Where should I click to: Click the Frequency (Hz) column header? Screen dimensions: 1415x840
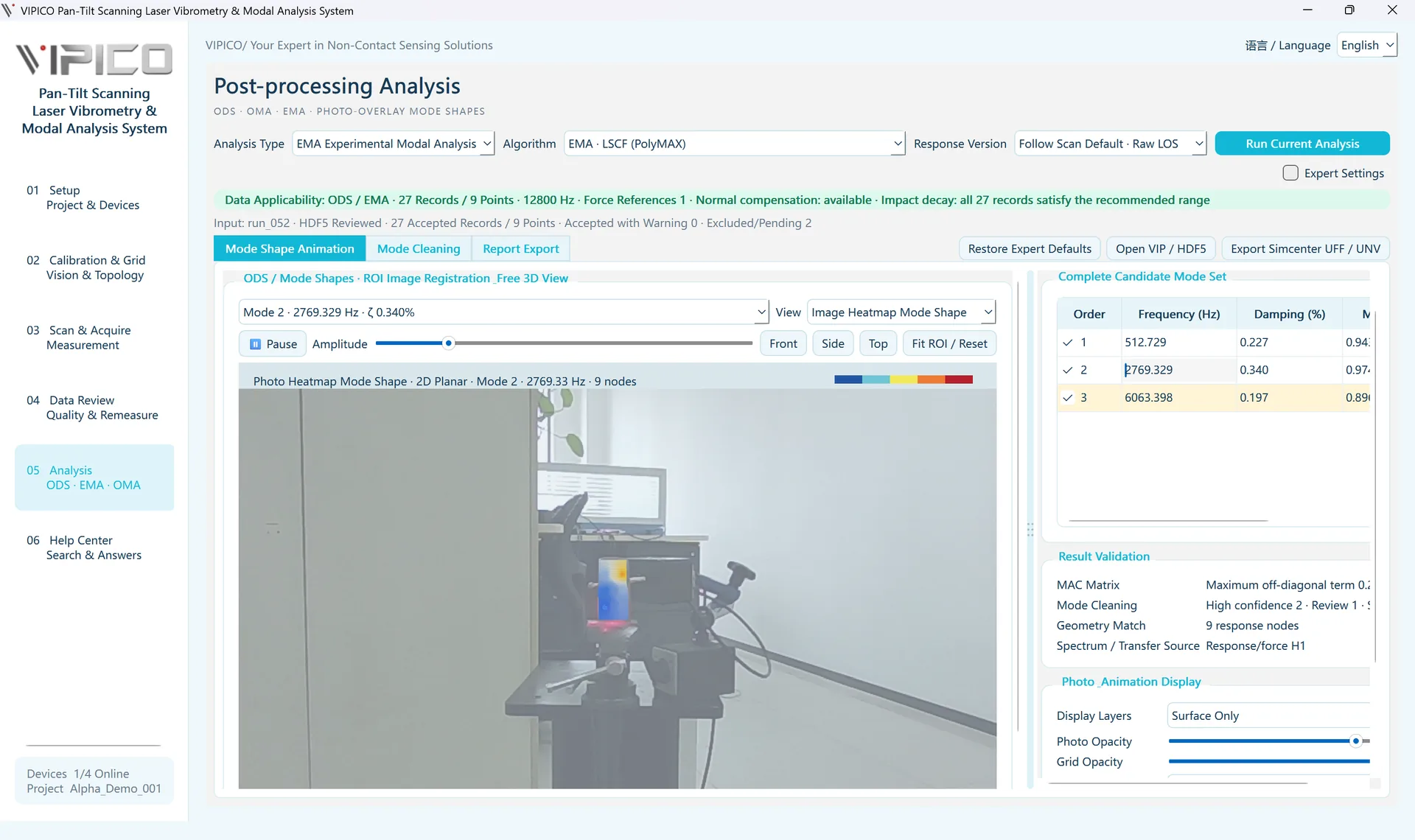[x=1178, y=315]
